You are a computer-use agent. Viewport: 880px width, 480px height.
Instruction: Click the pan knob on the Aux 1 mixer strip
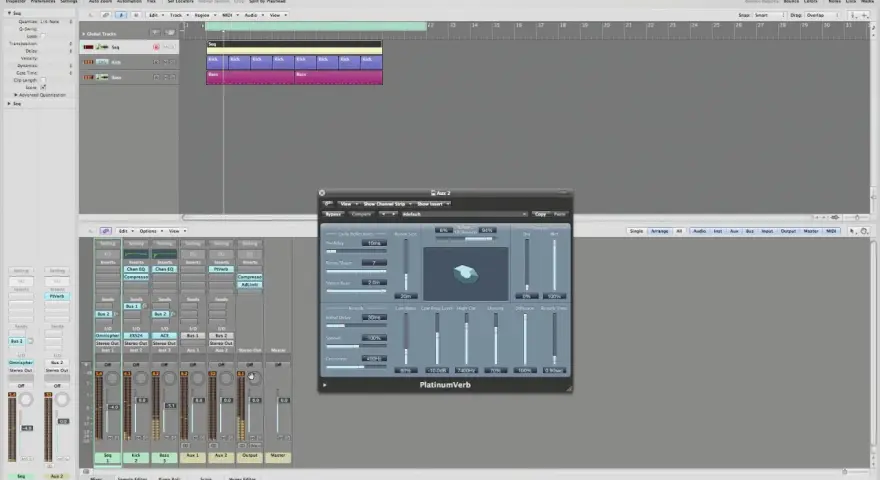pos(198,379)
